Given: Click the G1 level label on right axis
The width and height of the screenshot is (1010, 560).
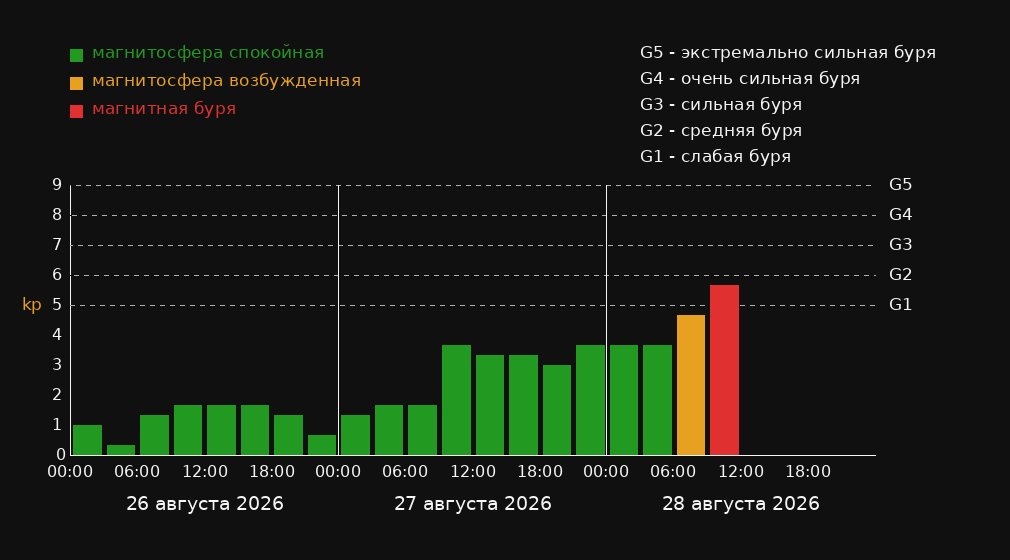Looking at the screenshot, I should tap(900, 305).
